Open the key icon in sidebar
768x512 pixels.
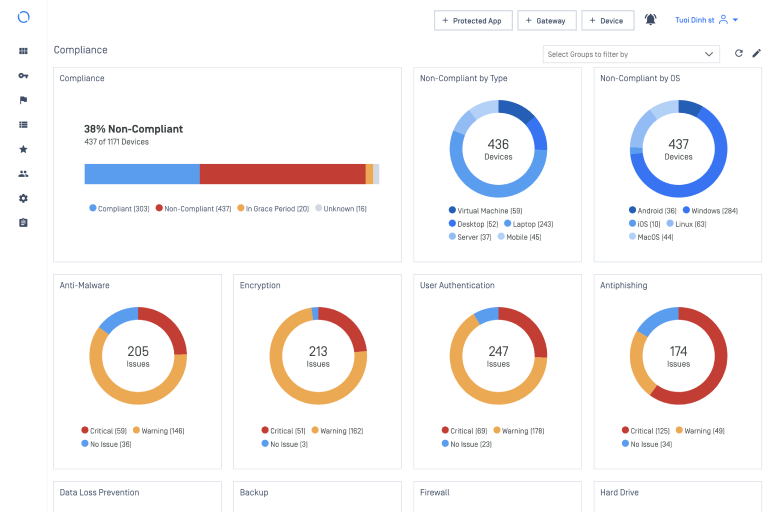[x=23, y=76]
